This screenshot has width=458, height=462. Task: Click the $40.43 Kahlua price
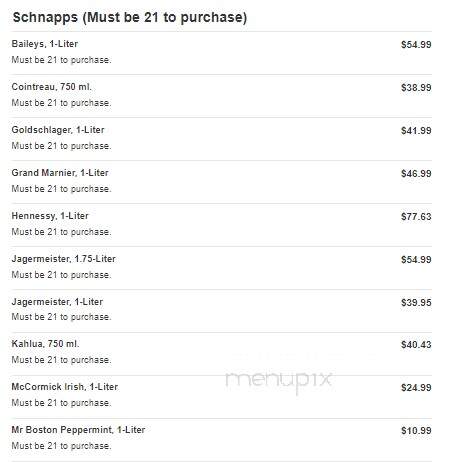click(416, 345)
